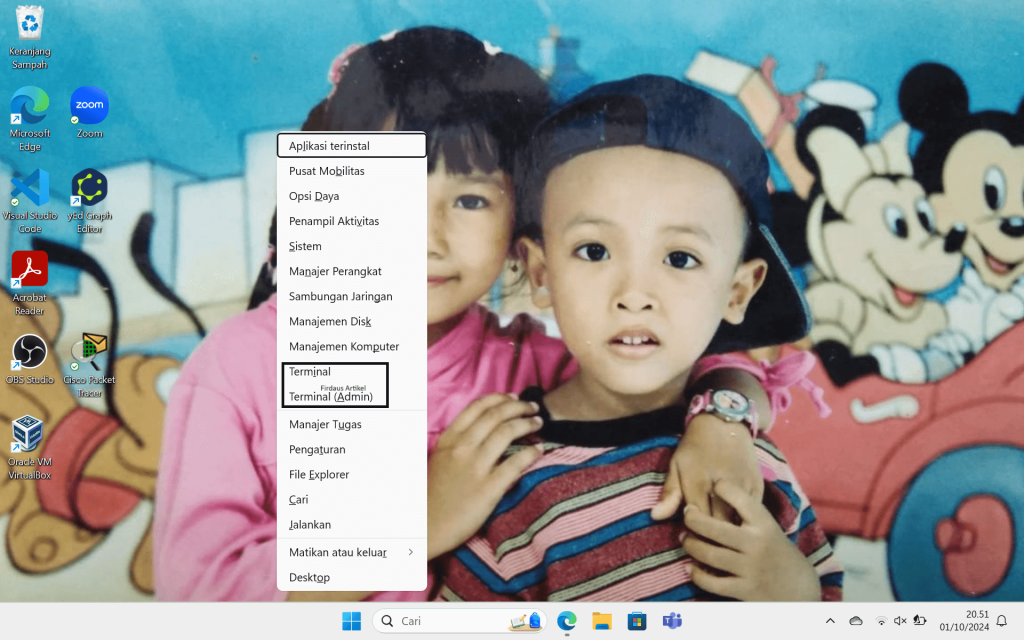Open the Oracle VM VirtualBox icon
The width and height of the screenshot is (1024, 640).
tap(30, 436)
